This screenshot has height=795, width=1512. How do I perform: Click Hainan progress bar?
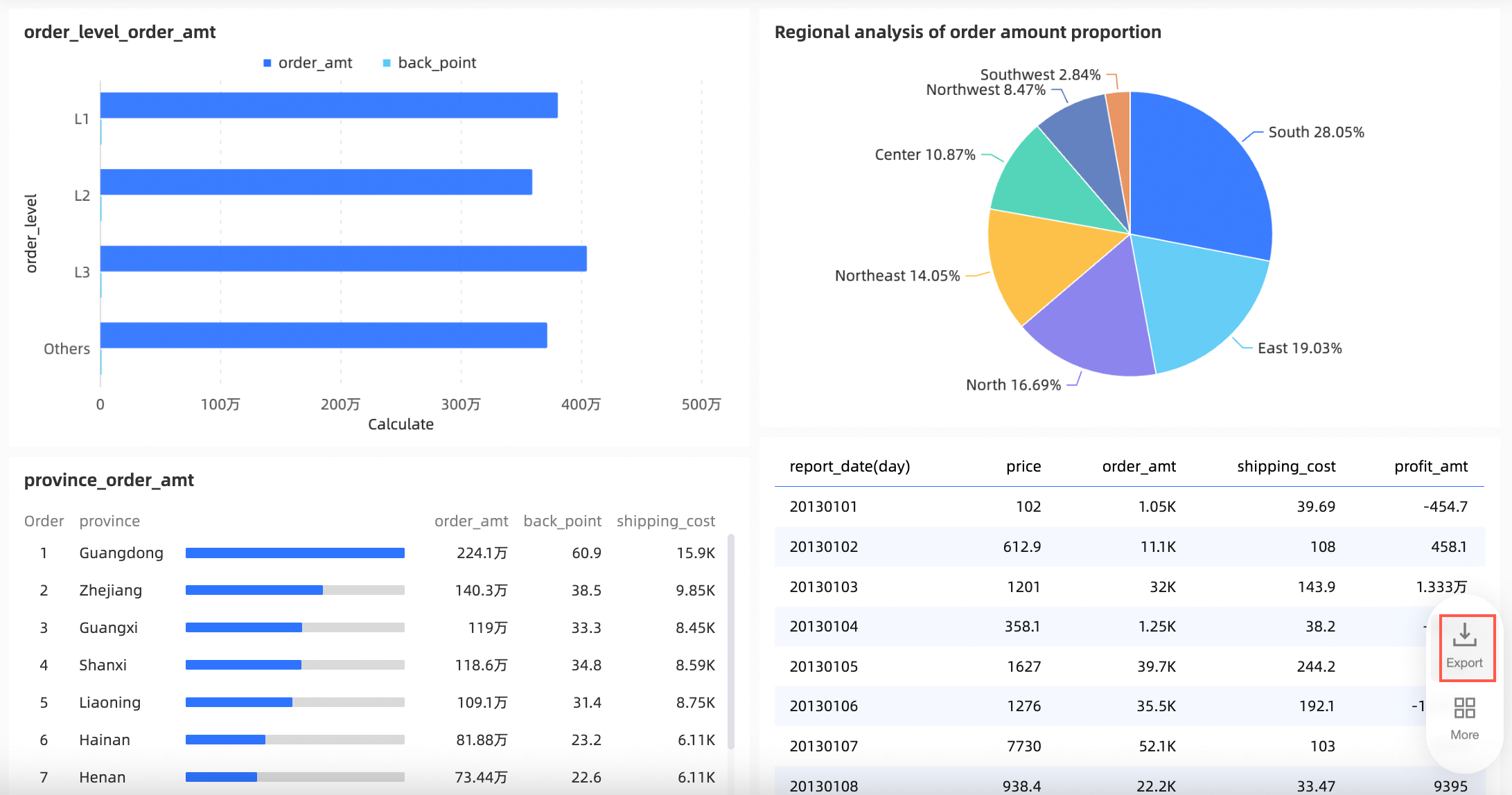tap(295, 740)
